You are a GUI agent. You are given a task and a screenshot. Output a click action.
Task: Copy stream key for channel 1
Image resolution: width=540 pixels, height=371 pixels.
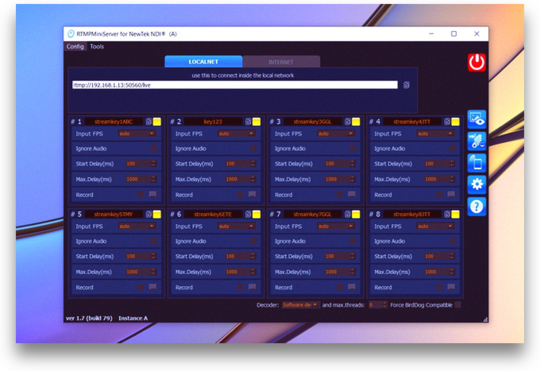coord(148,122)
